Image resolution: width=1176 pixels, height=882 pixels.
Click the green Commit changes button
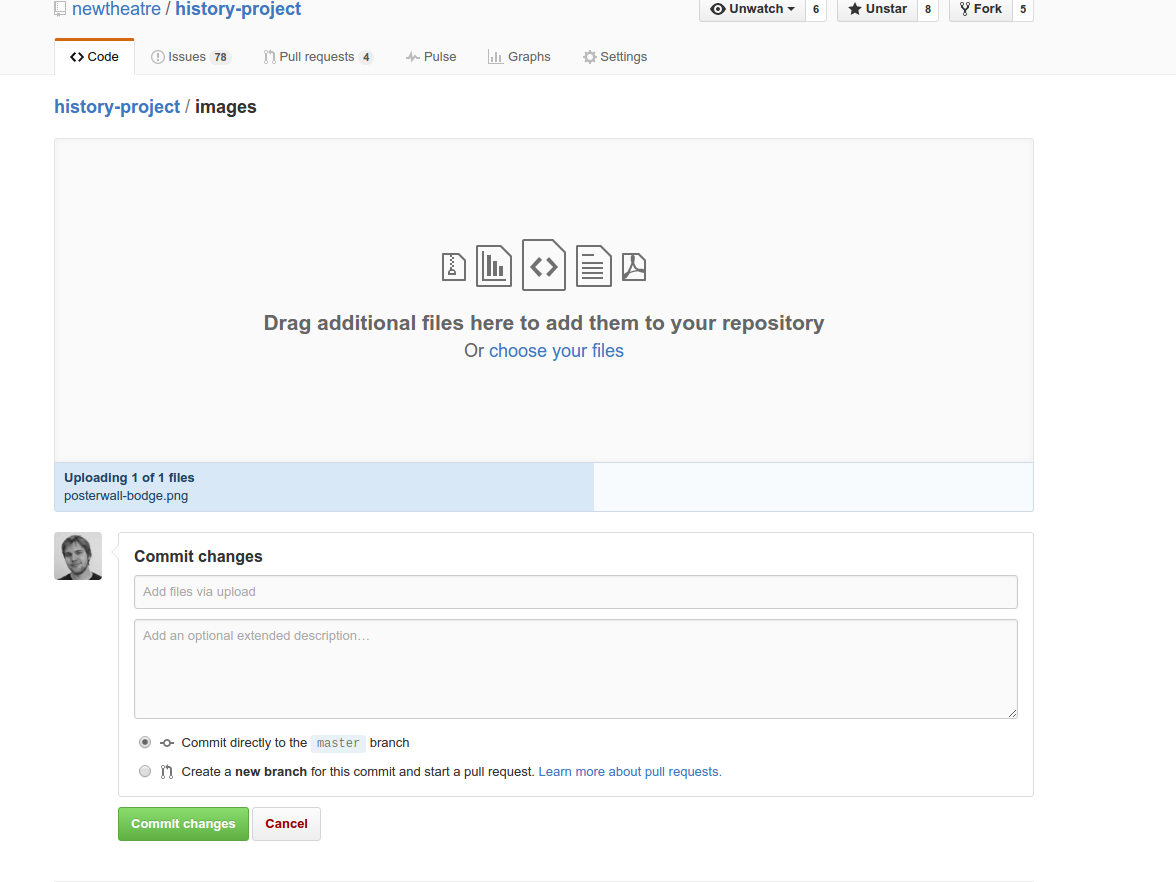(x=183, y=824)
